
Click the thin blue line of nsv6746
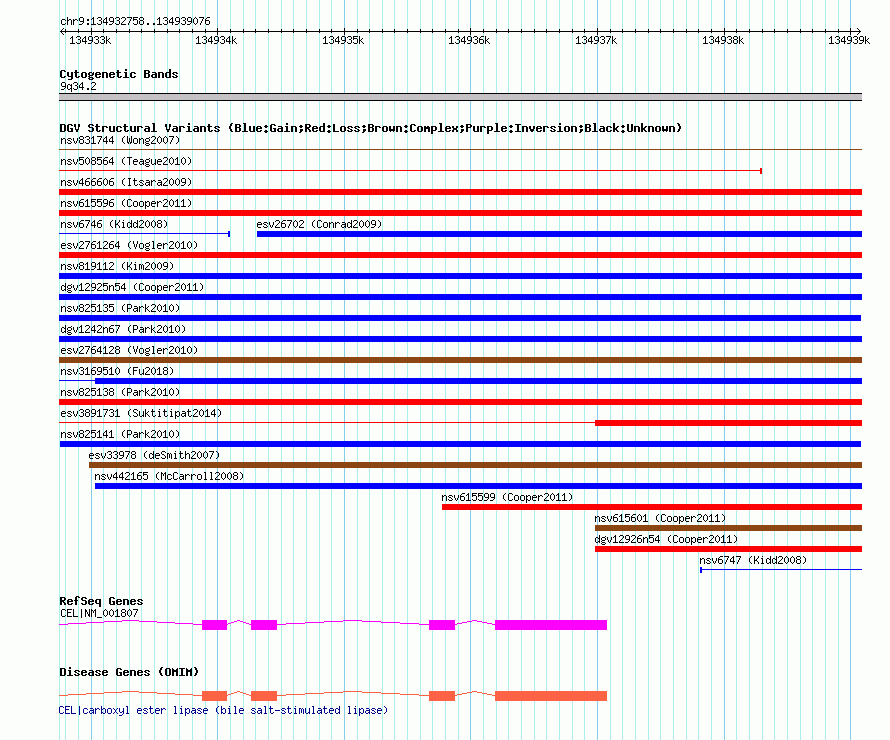coord(144,234)
